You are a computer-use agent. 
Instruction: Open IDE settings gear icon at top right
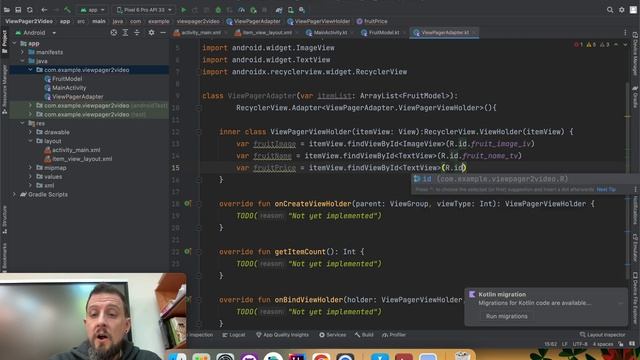(x=621, y=10)
